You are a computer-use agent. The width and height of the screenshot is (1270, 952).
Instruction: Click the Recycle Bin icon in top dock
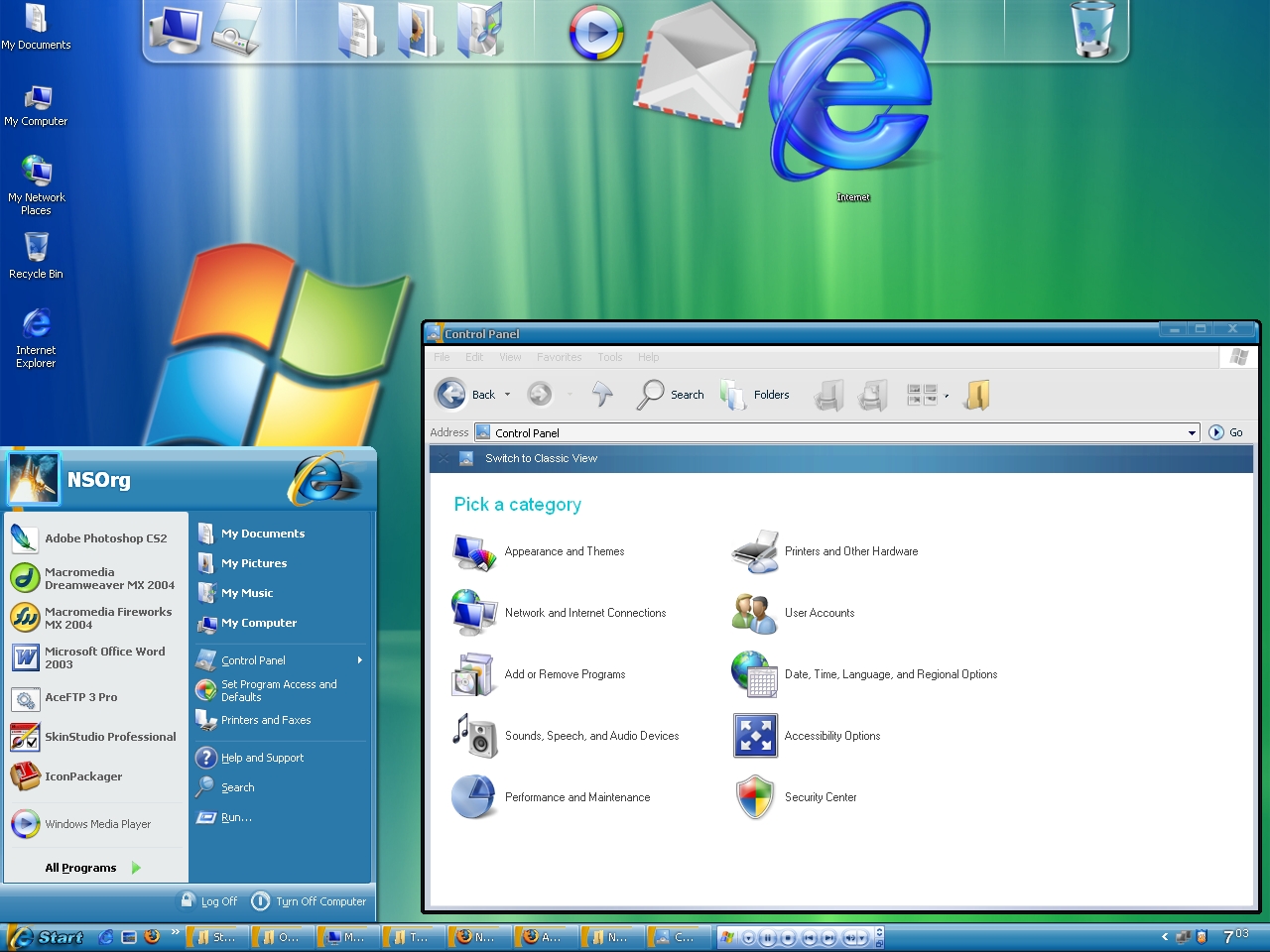point(1092,30)
